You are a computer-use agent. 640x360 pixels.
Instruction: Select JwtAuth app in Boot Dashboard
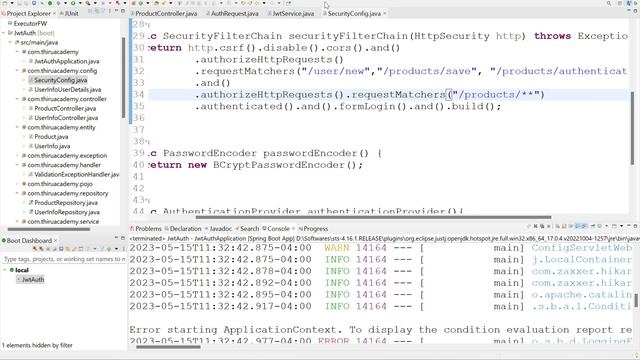click(x=30, y=280)
